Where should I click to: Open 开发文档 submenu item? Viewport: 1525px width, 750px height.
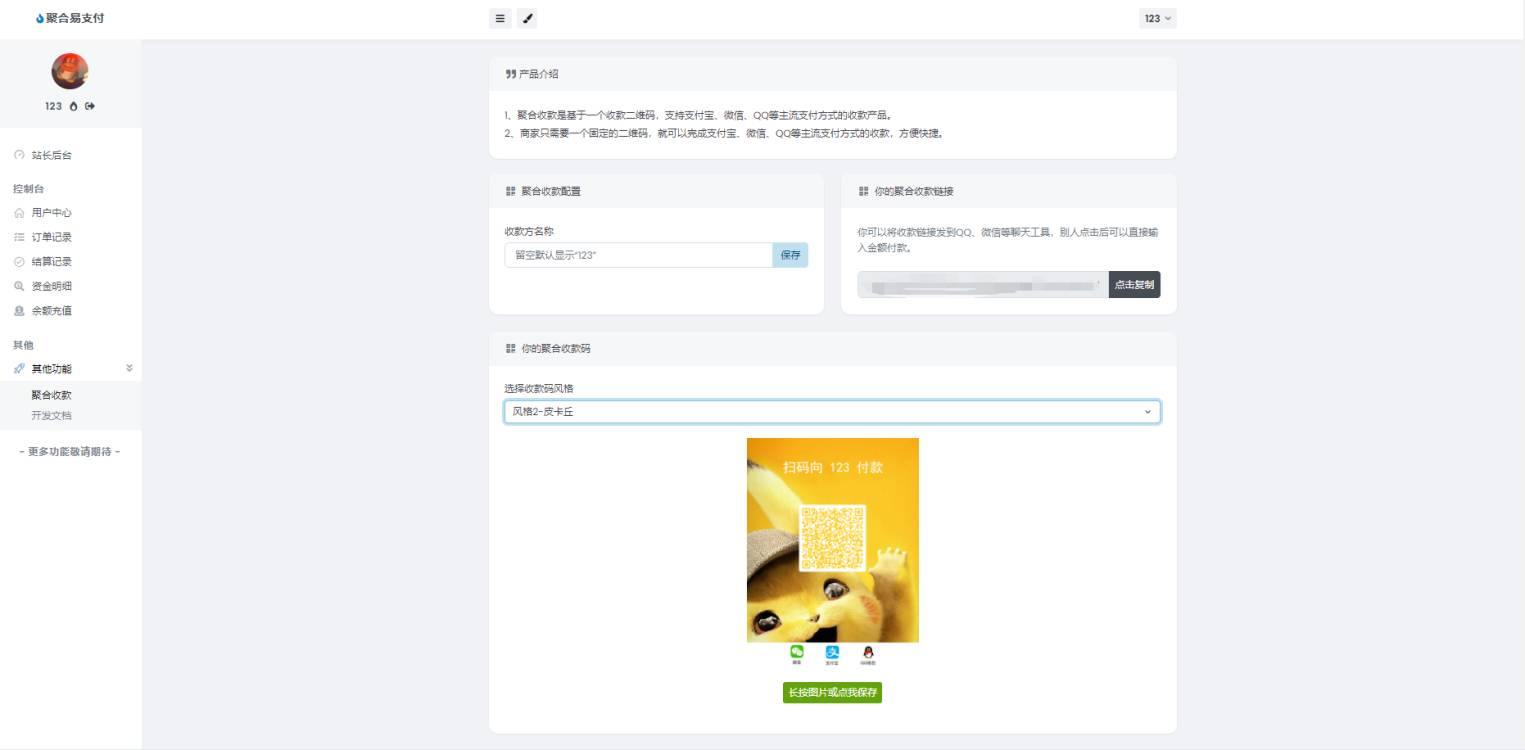(x=51, y=415)
